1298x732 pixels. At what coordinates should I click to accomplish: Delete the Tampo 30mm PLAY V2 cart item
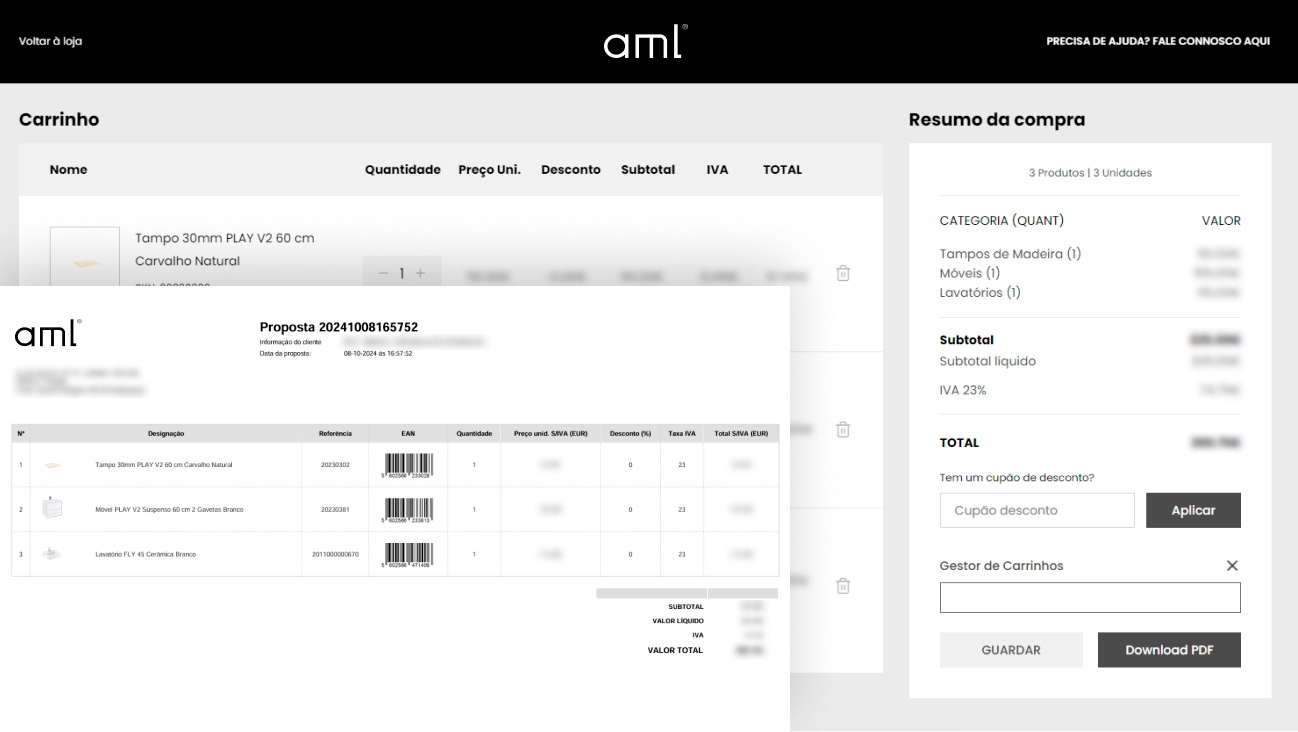pyautogui.click(x=843, y=273)
